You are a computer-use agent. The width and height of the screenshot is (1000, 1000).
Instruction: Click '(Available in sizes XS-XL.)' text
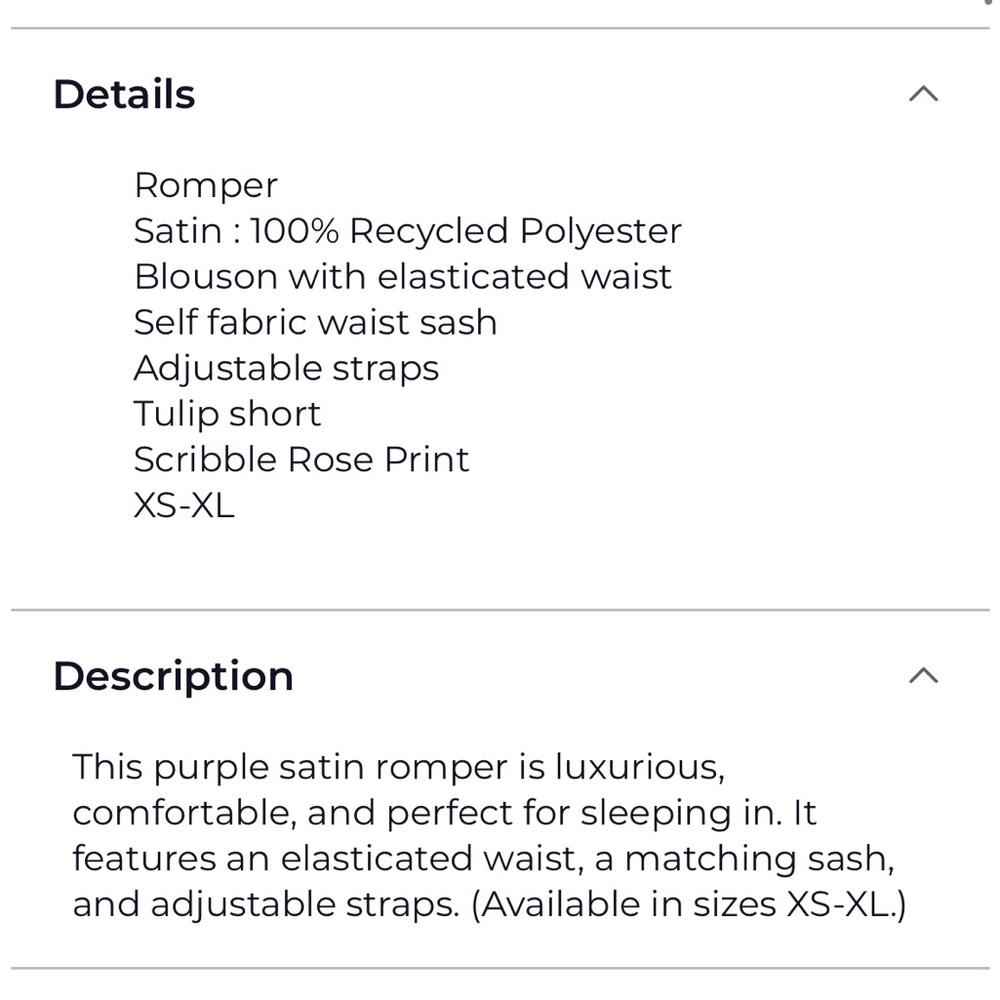click(689, 905)
